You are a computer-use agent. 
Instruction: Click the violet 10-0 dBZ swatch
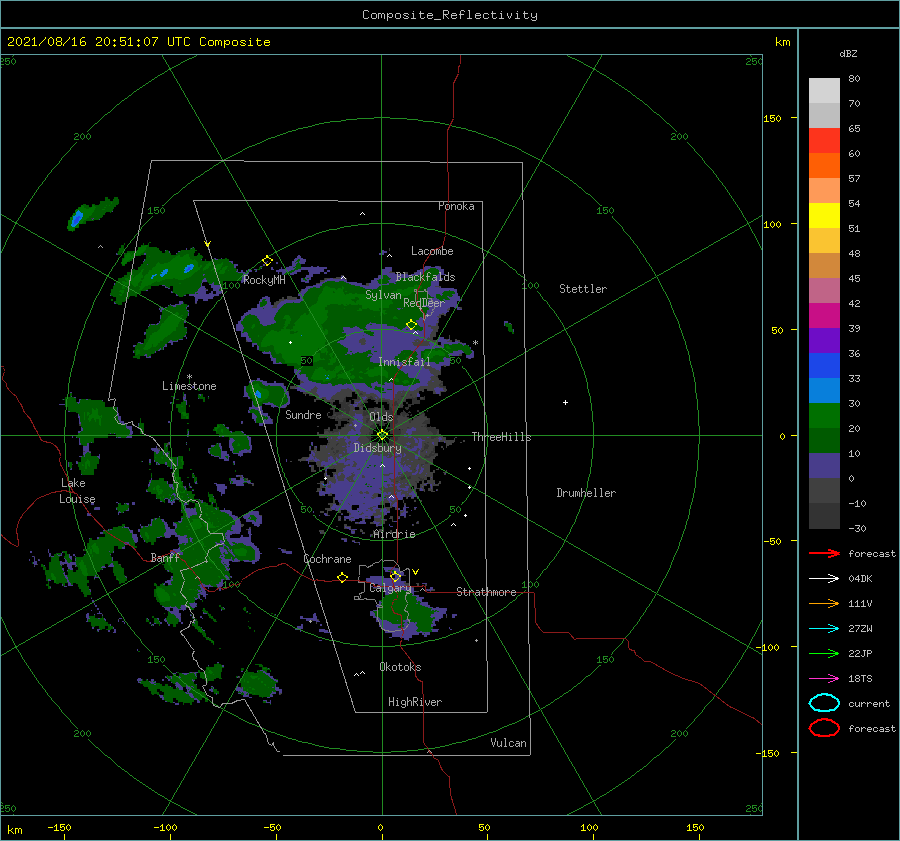pos(824,466)
